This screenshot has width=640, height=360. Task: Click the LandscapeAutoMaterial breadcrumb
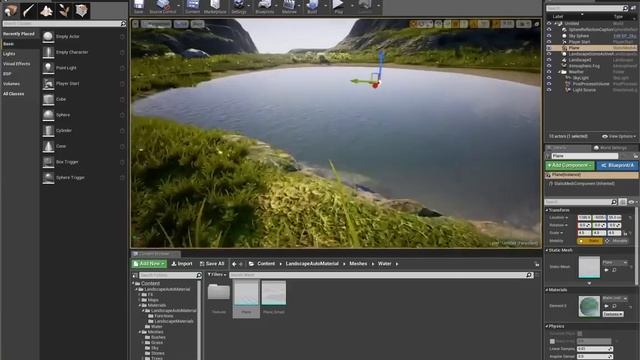[x=312, y=264]
